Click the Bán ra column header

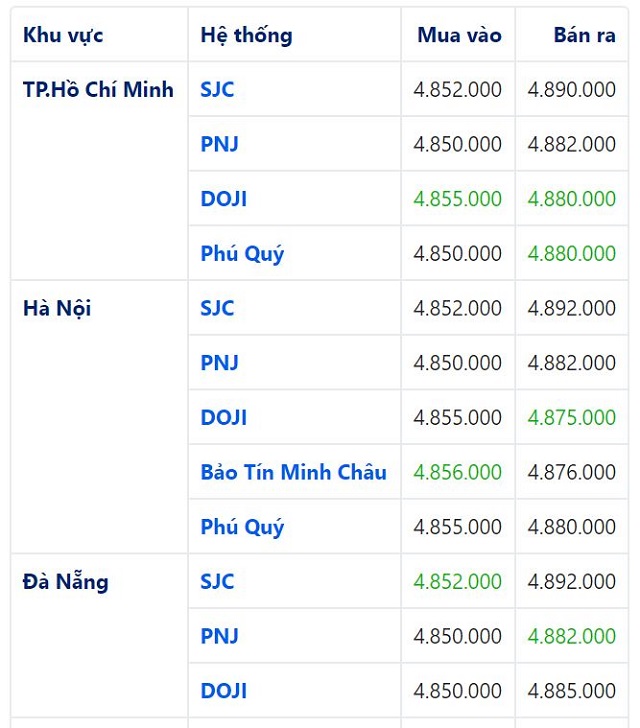tap(584, 35)
